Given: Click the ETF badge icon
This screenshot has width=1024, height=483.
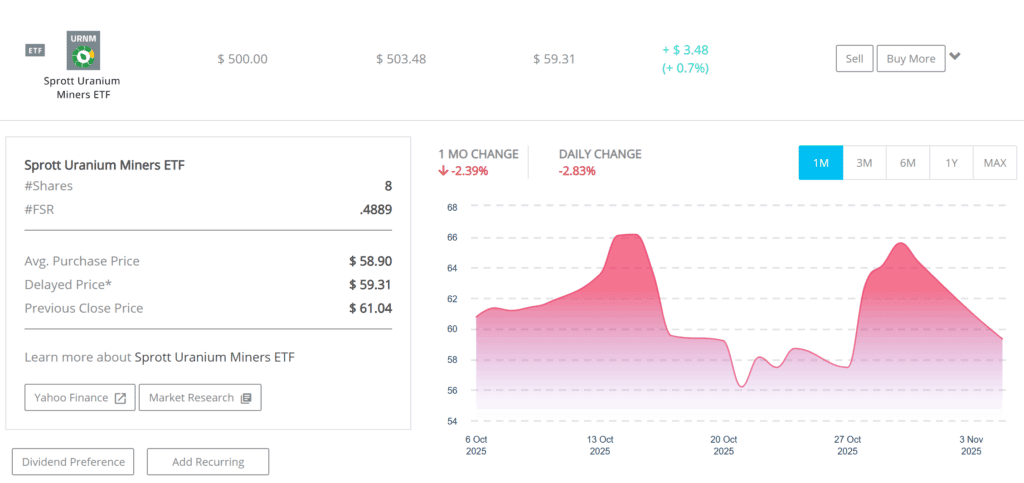Looking at the screenshot, I should [x=35, y=51].
